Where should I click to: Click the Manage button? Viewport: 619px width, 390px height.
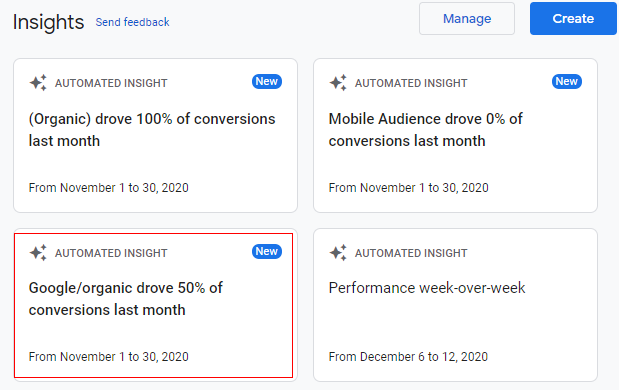point(467,19)
